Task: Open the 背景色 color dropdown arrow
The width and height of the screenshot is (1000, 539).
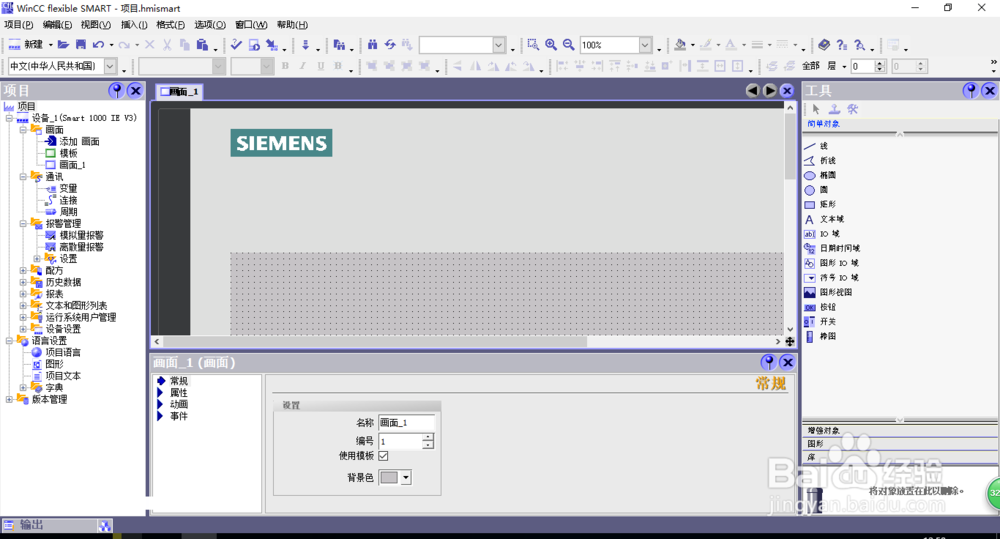Action: click(406, 477)
